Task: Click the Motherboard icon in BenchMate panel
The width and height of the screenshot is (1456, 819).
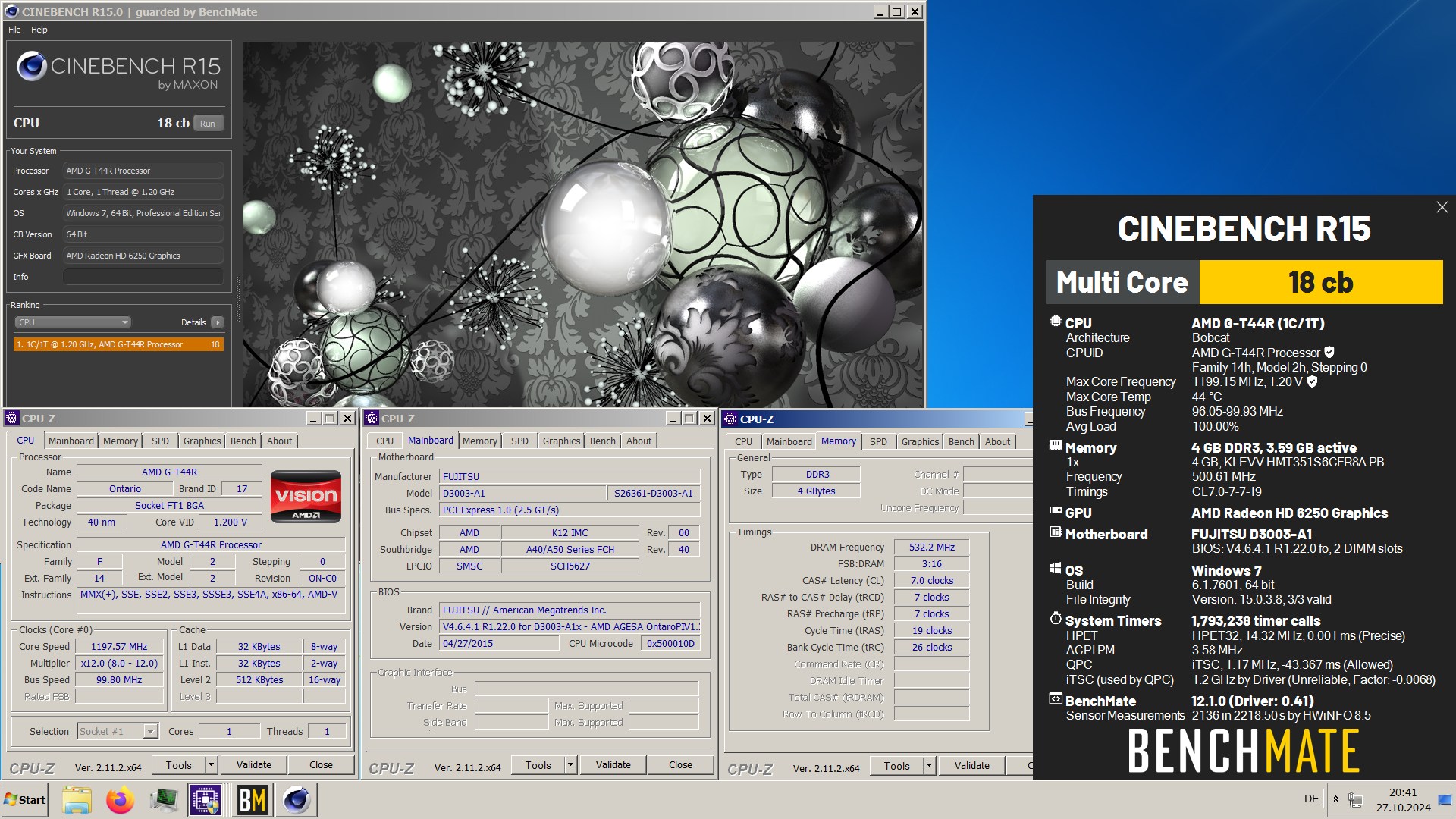Action: coord(1056,532)
